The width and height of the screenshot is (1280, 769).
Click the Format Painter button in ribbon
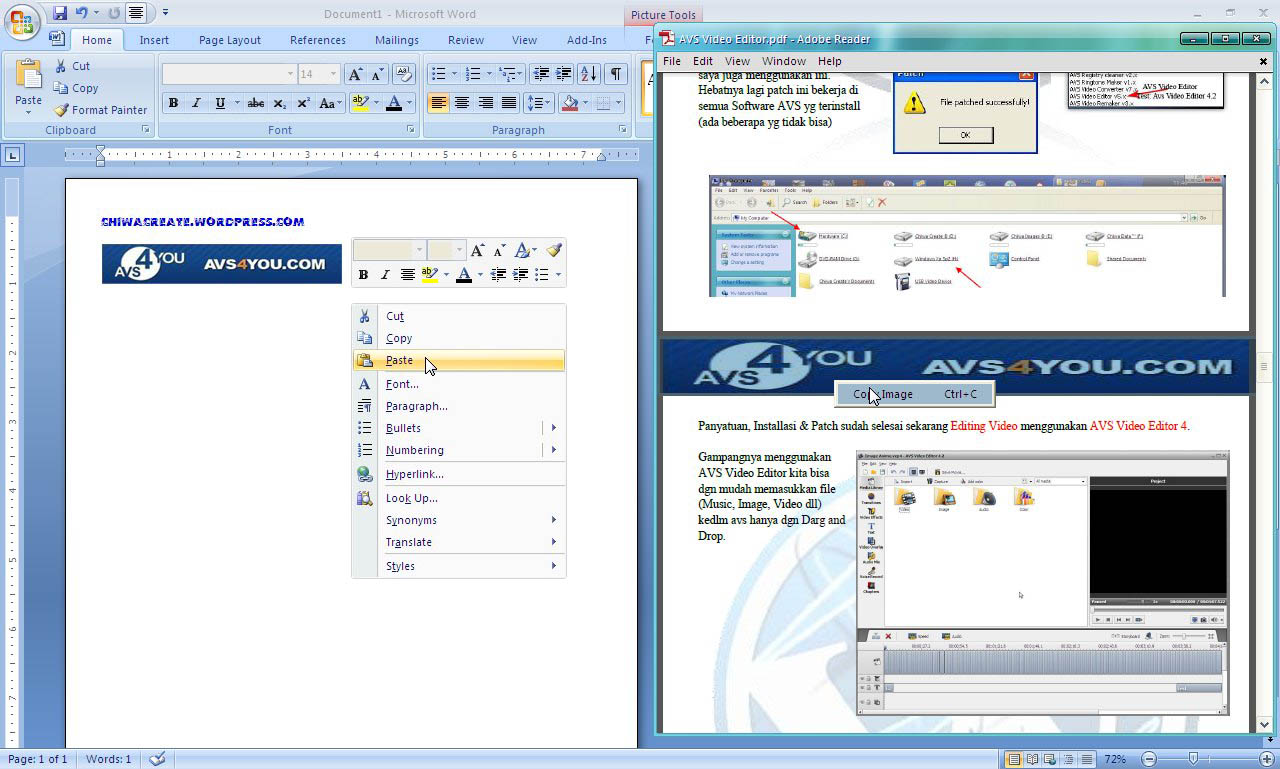click(101, 110)
